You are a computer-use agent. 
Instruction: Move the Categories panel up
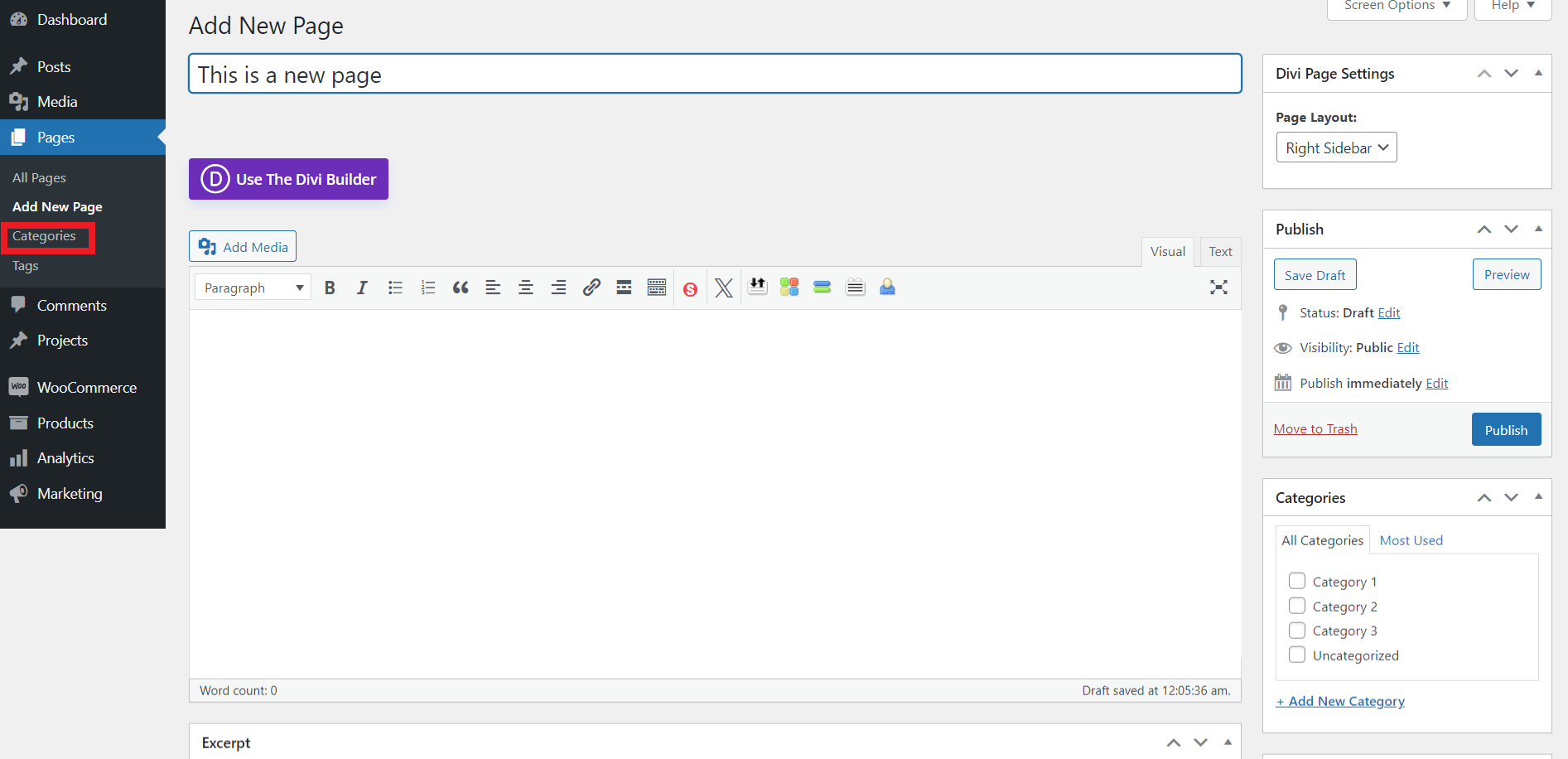point(1484,497)
